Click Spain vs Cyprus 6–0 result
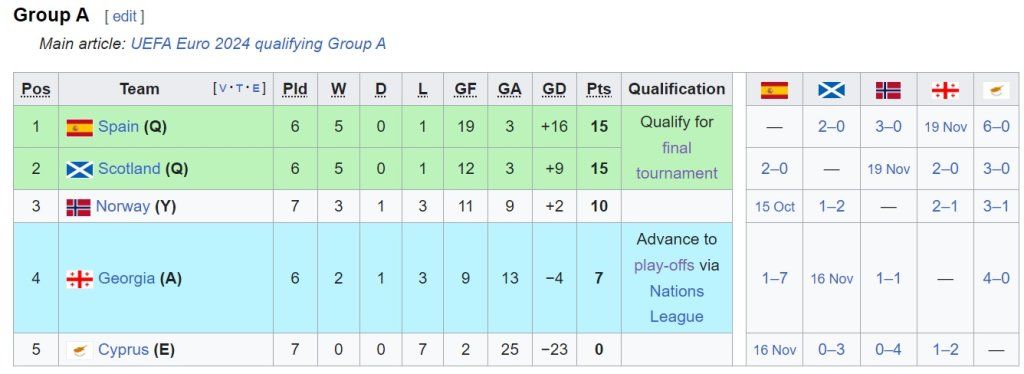The height and width of the screenshot is (374, 1024). pos(996,127)
